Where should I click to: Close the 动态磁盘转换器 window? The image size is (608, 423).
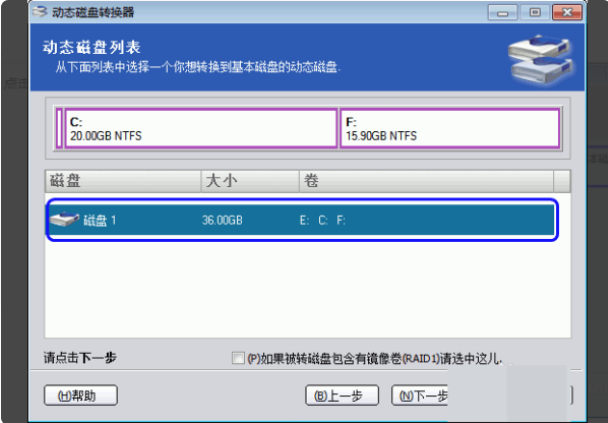(x=567, y=13)
